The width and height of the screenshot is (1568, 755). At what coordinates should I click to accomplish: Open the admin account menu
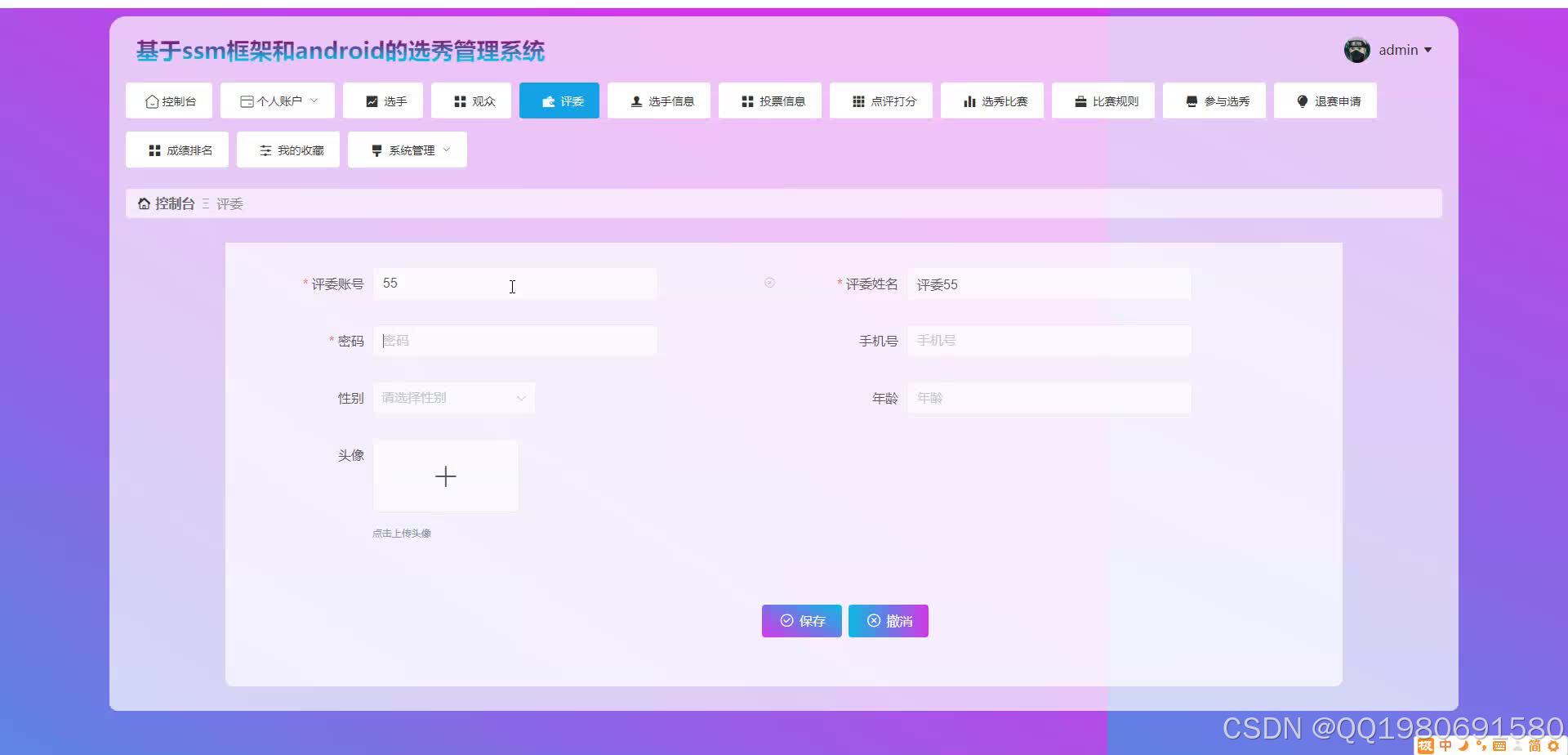[1398, 50]
